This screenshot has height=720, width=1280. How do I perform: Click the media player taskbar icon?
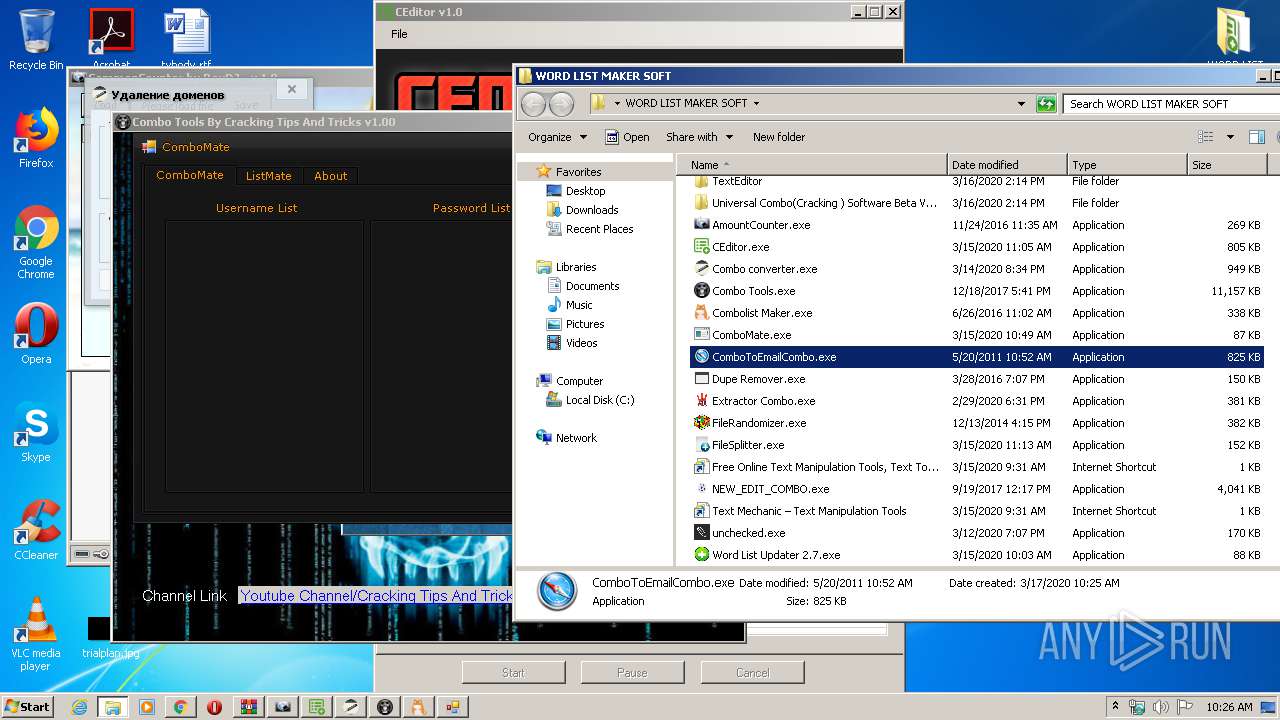[x=147, y=707]
